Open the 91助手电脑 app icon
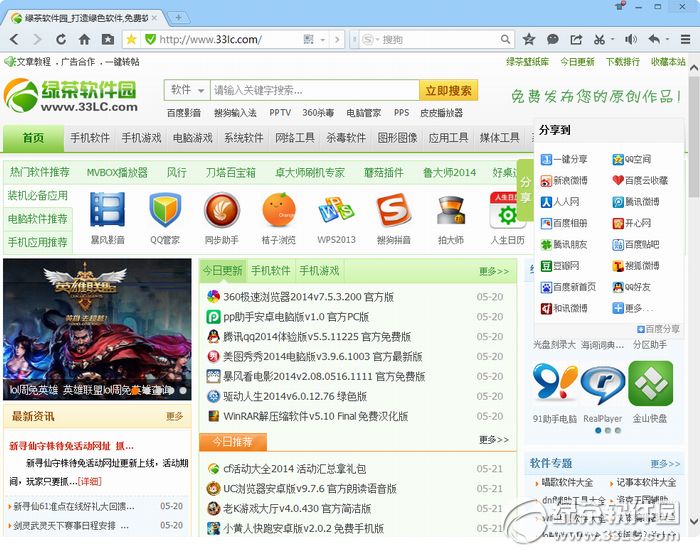Screen dimensions: 700x555 555,383
